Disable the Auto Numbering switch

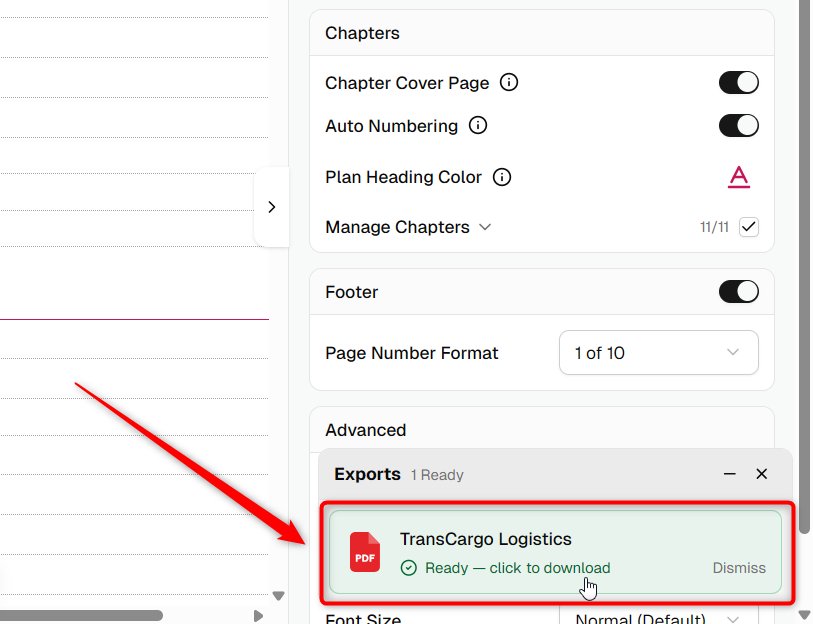pos(738,126)
